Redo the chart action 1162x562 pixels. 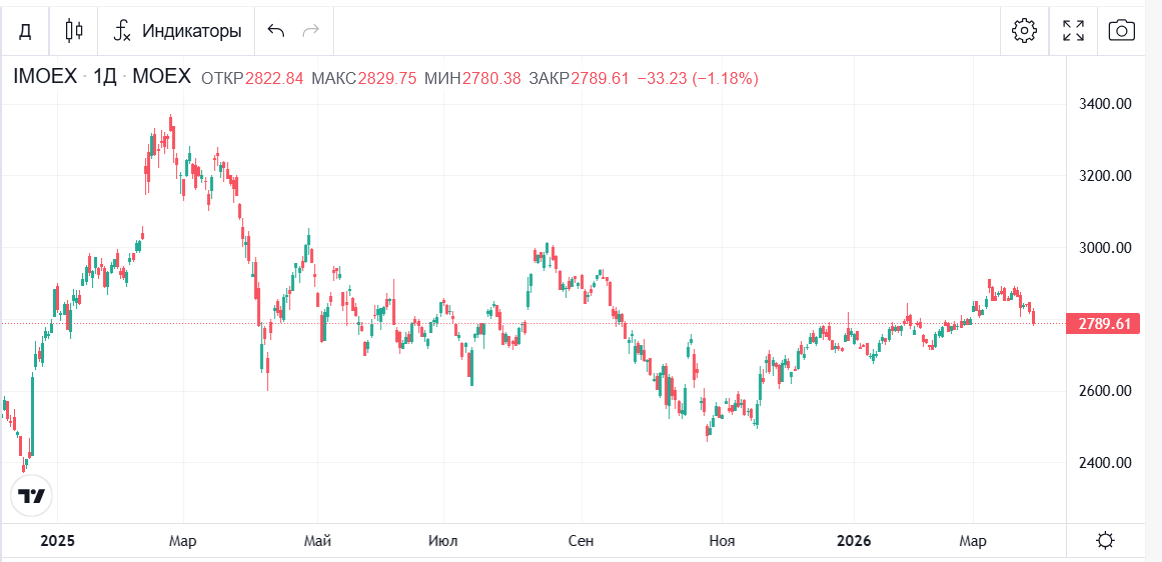(x=310, y=31)
